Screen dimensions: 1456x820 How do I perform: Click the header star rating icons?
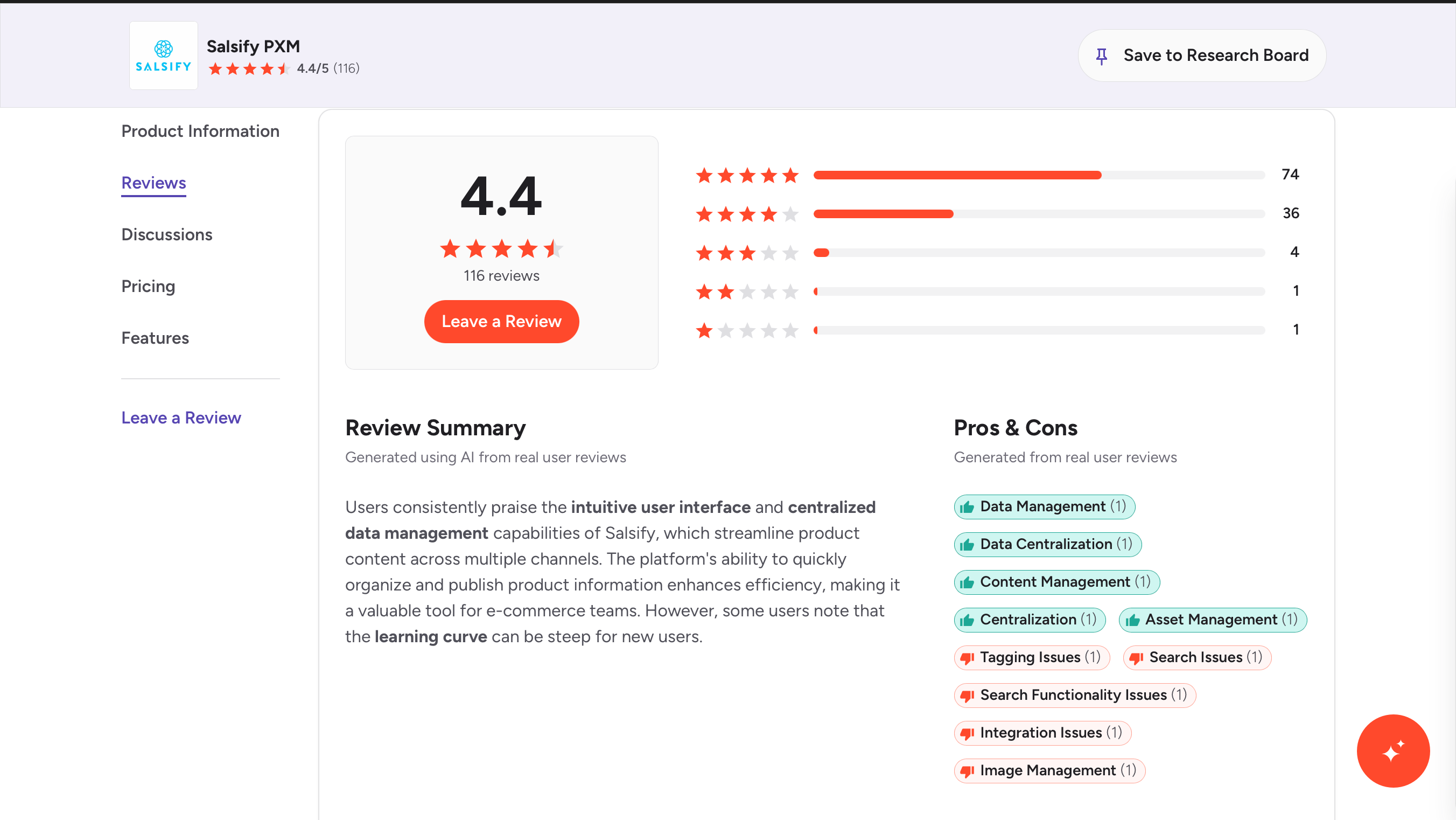tap(249, 69)
